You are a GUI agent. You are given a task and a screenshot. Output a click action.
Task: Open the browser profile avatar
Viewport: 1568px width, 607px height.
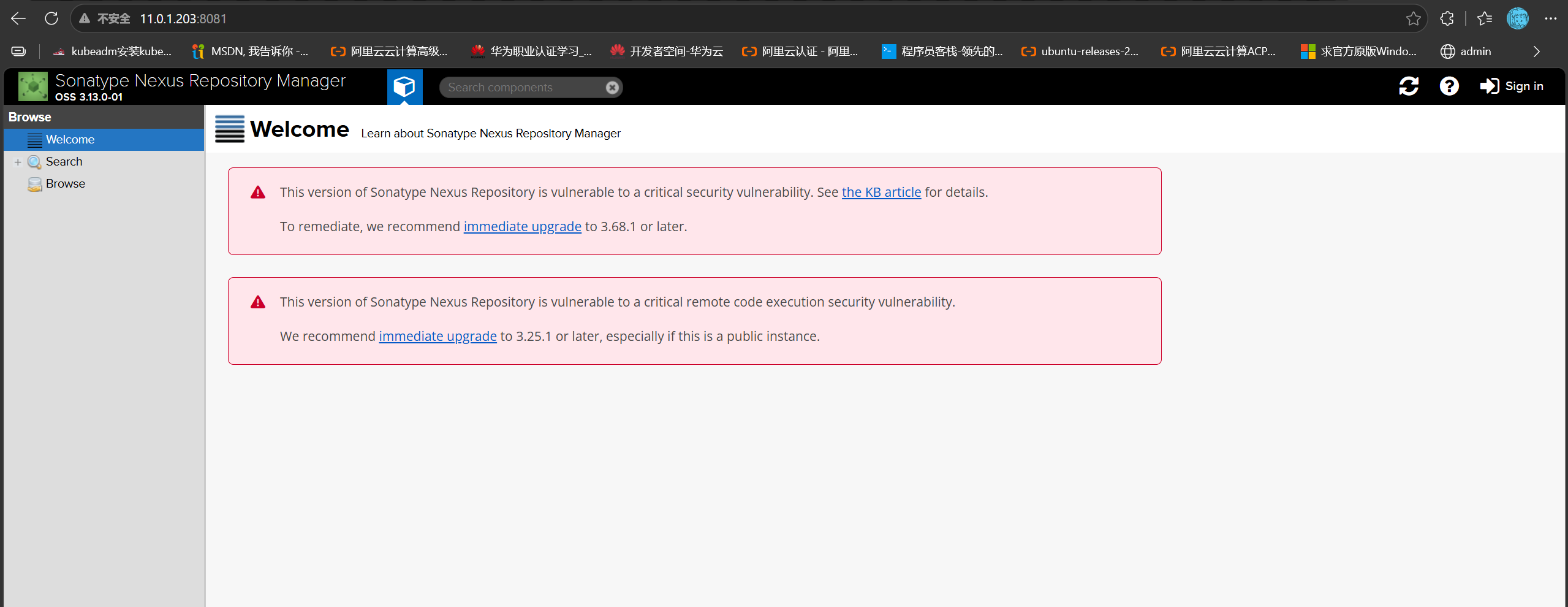click(x=1517, y=18)
